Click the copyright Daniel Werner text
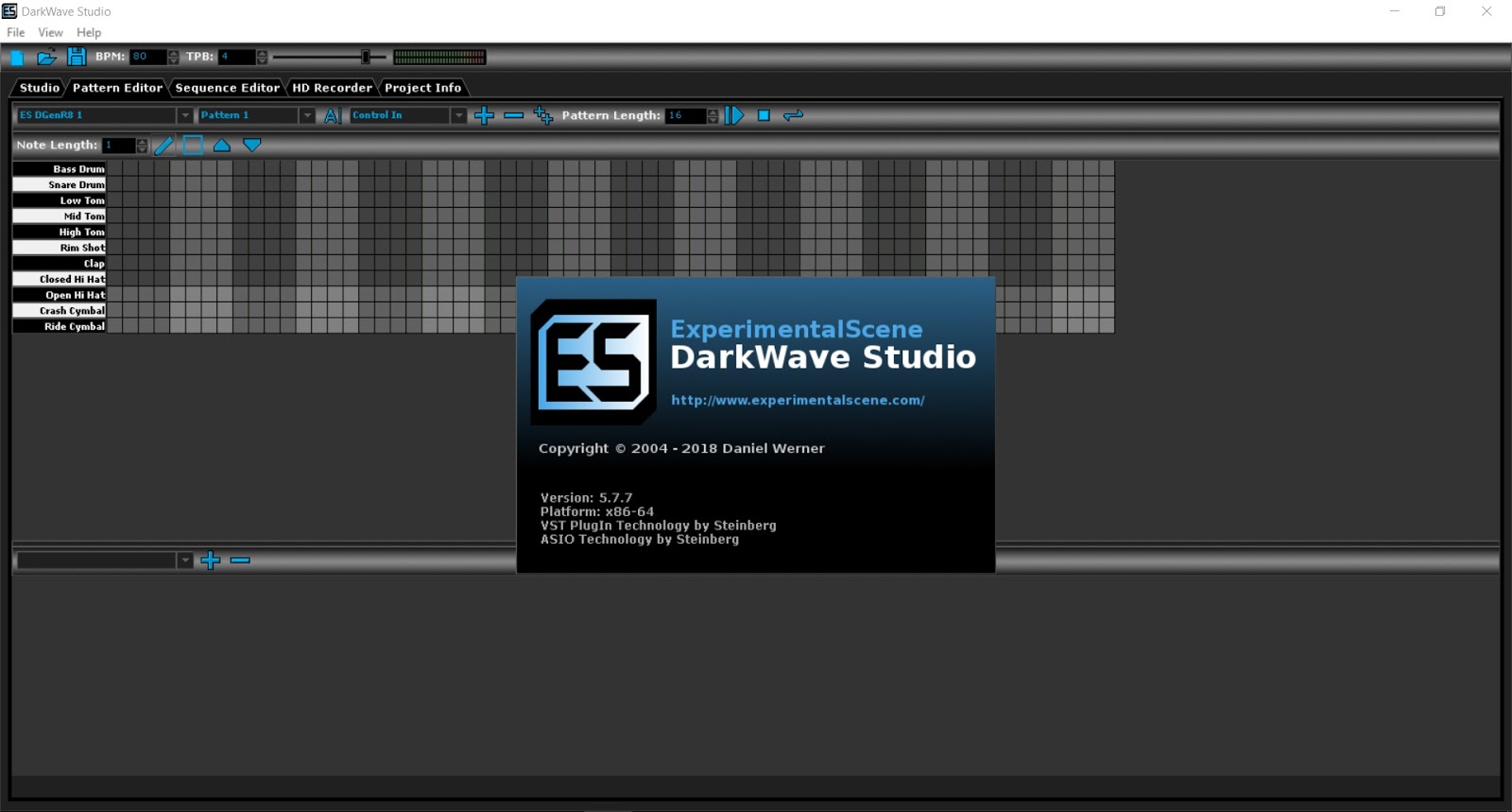This screenshot has height=812, width=1512. 681,448
